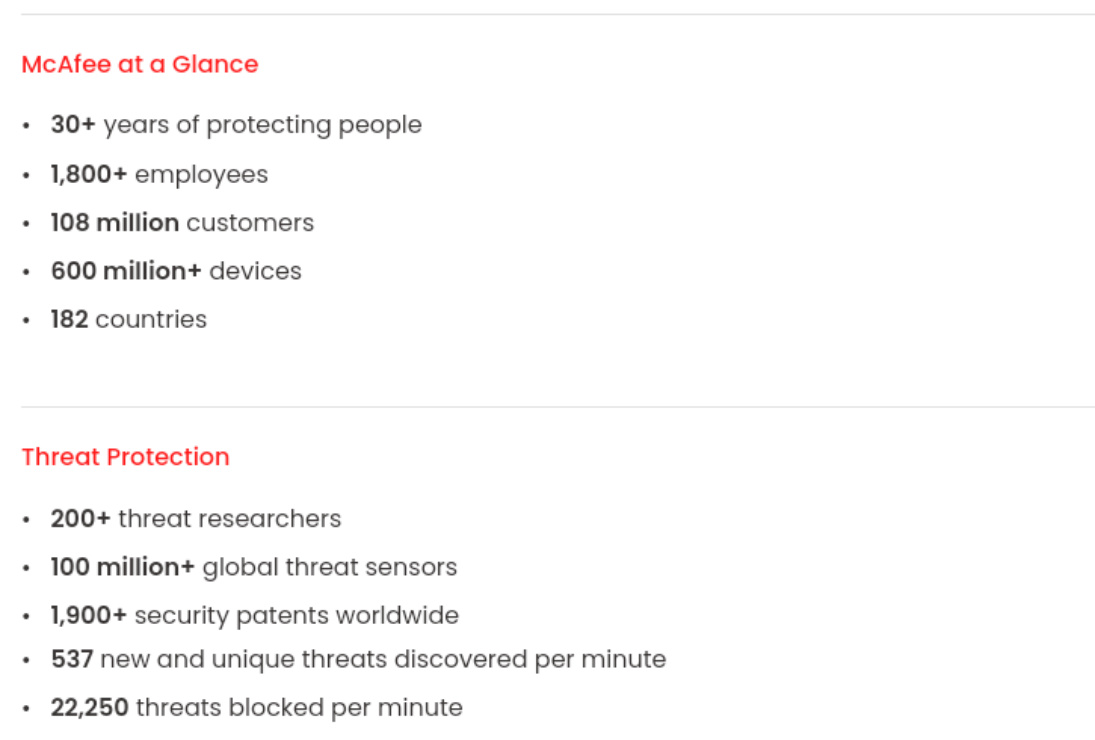Image resolution: width=1095 pixels, height=740 pixels.
Task: Click the global threat sensors text
Action: click(330, 567)
